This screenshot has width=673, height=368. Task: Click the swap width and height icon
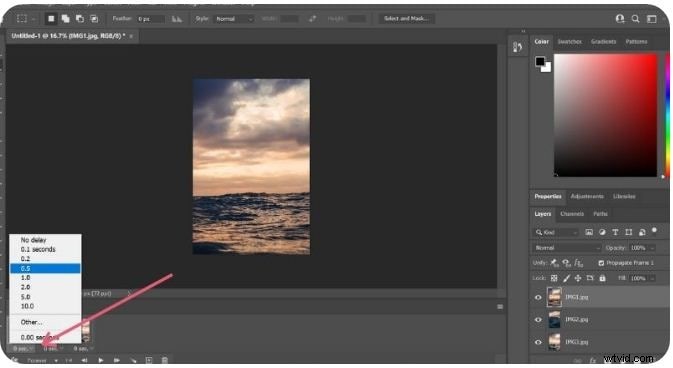[x=312, y=18]
